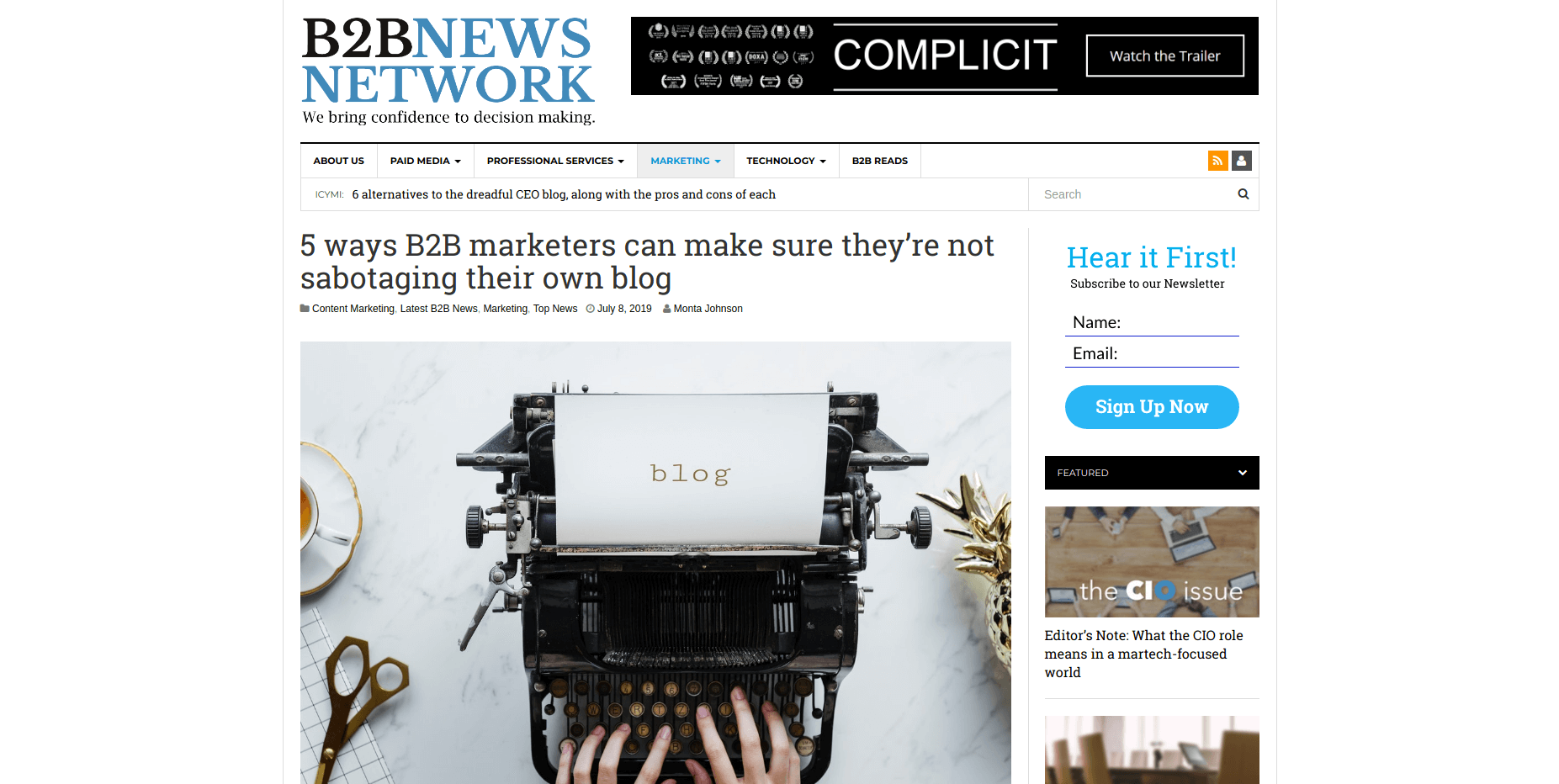This screenshot has width=1559, height=784.
Task: Click the user account icon
Action: (x=1241, y=161)
